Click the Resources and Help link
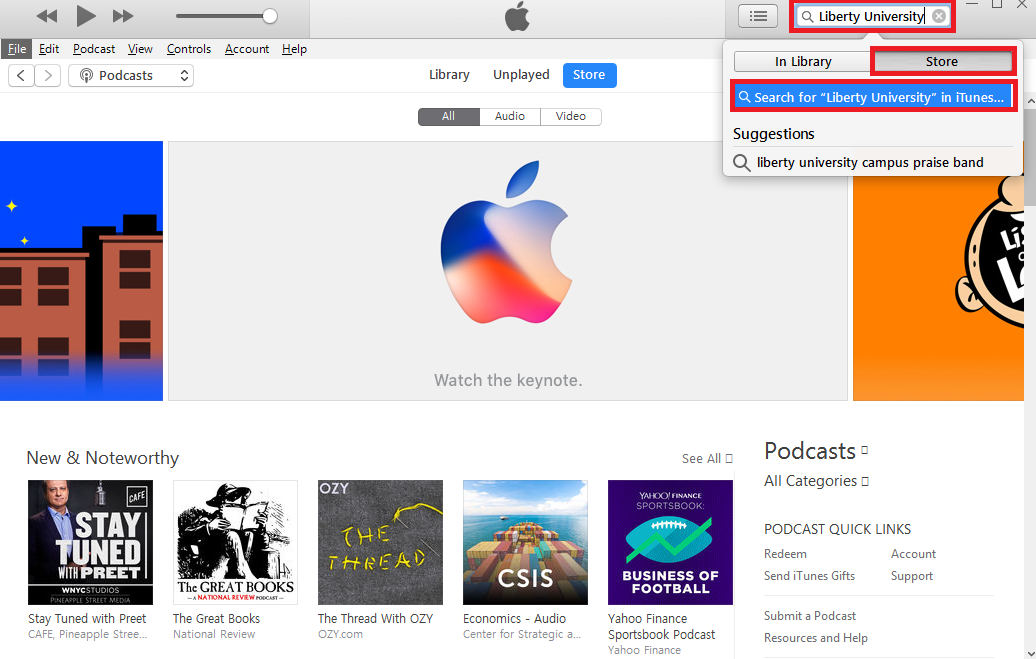Viewport: 1036px width, 659px height. pyautogui.click(x=816, y=638)
